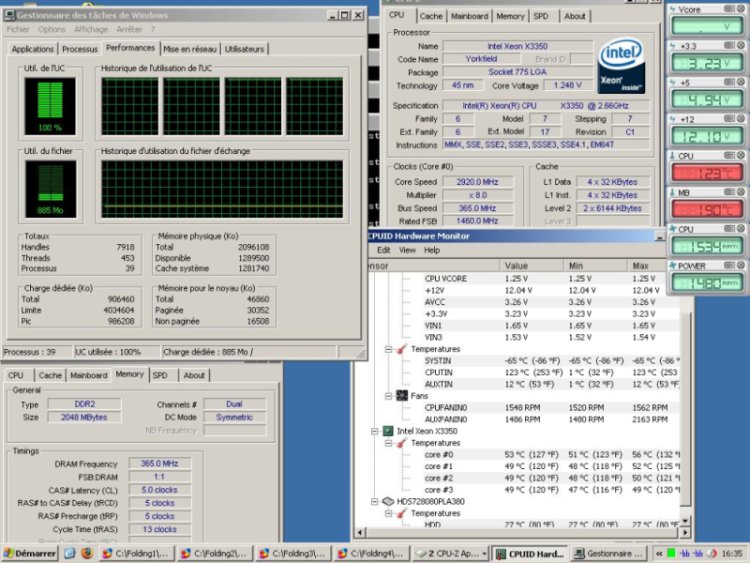
Task: Expand hidden system tray icons
Action: 659,553
